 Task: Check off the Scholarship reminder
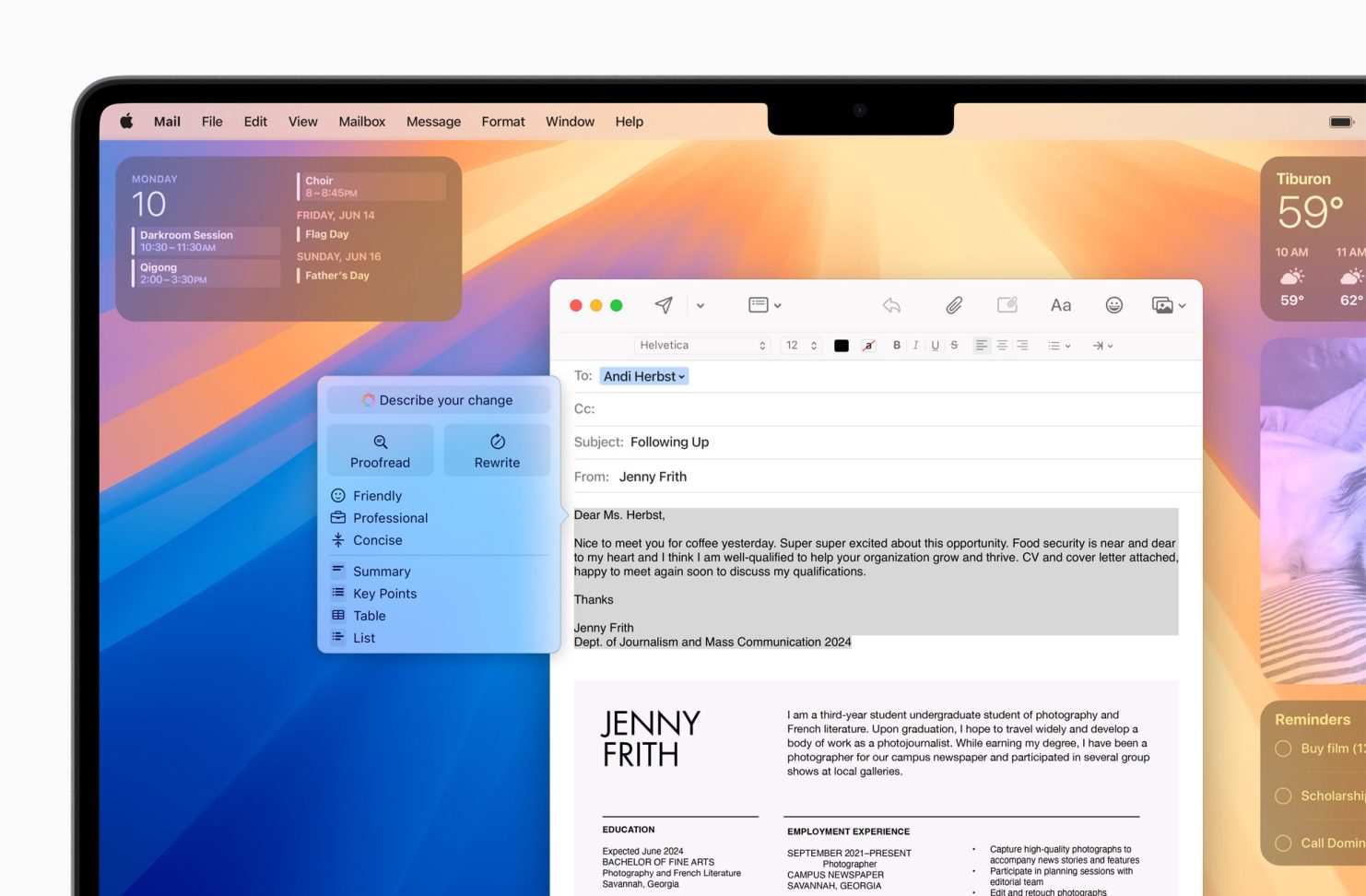coord(1283,796)
